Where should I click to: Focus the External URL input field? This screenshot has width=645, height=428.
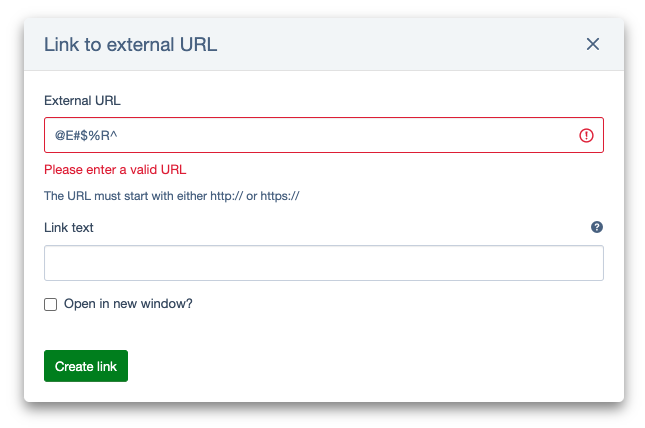pyautogui.click(x=310, y=136)
